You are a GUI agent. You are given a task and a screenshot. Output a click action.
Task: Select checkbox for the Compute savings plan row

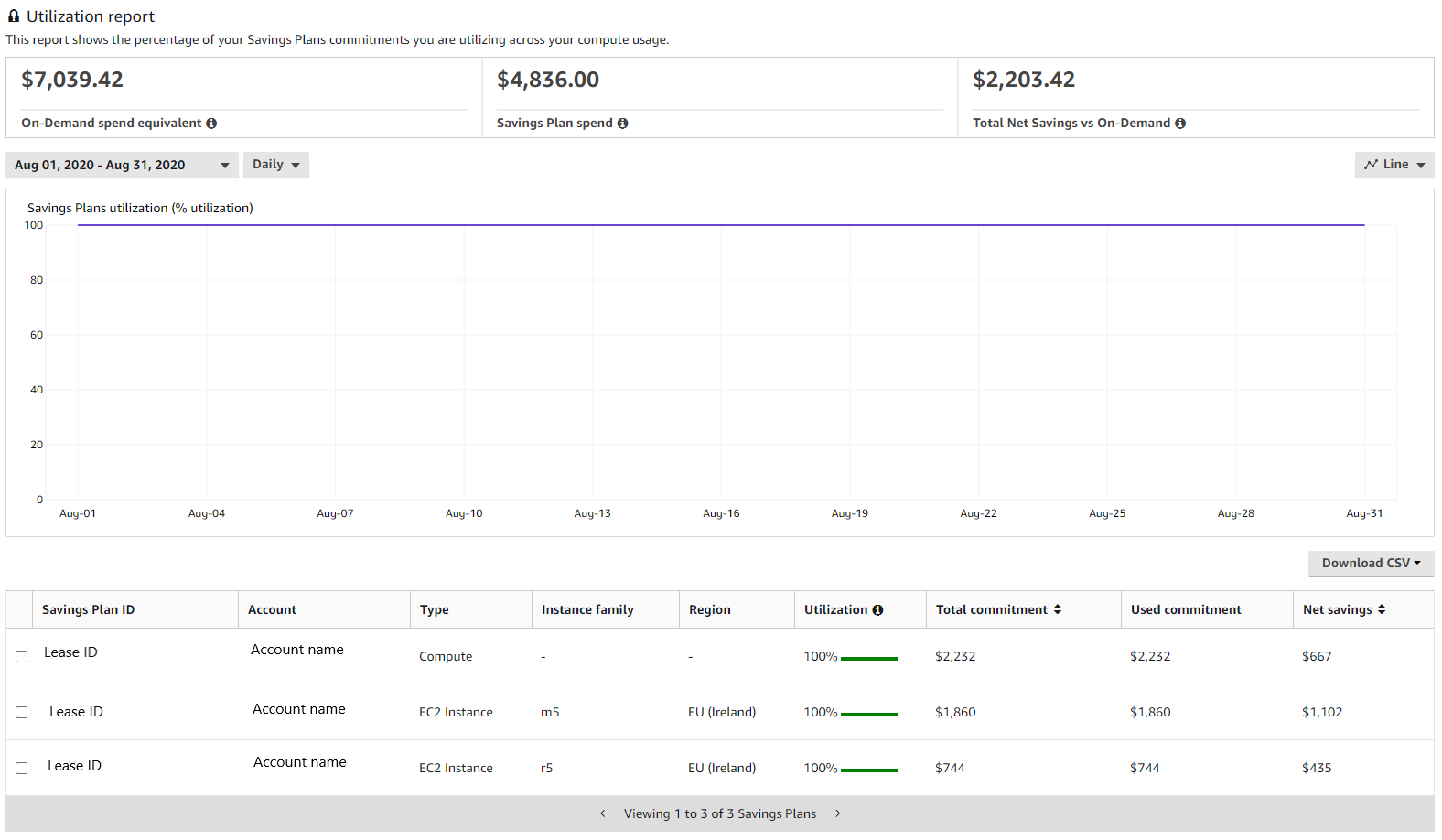pyautogui.click(x=22, y=657)
